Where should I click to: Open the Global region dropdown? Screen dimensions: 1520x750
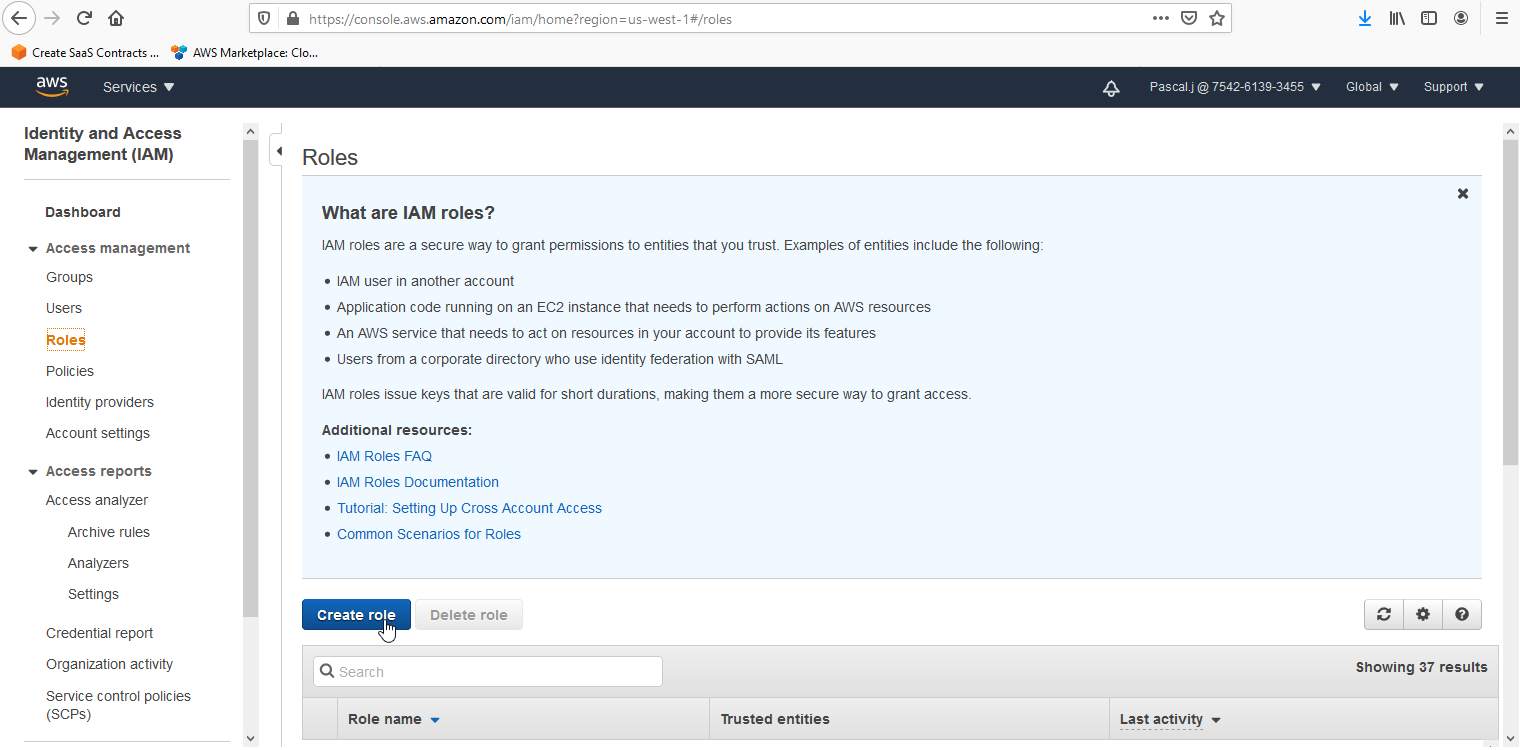pos(1372,87)
